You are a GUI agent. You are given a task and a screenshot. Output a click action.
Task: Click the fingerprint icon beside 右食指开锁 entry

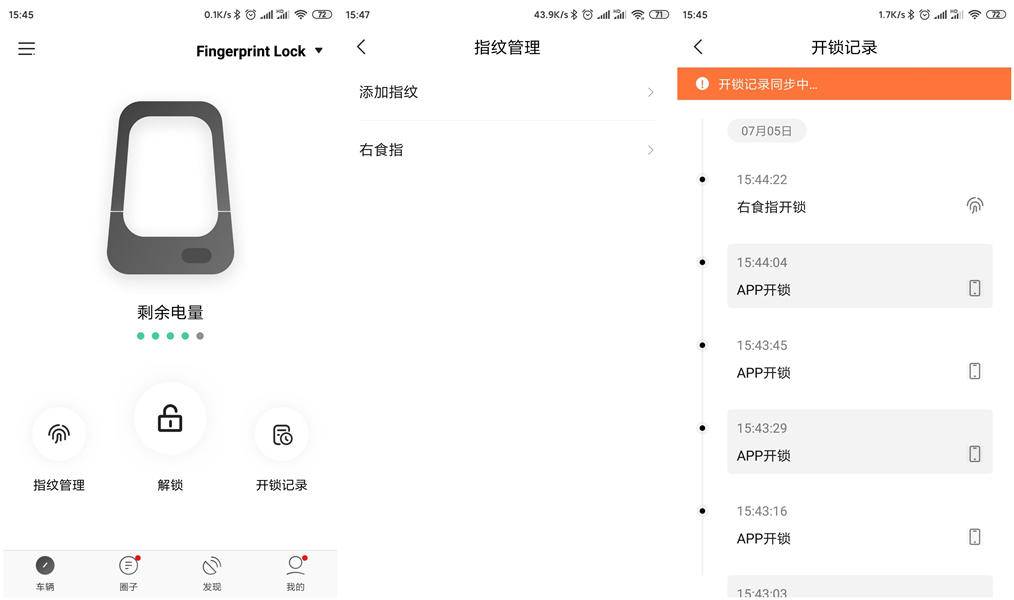(975, 205)
